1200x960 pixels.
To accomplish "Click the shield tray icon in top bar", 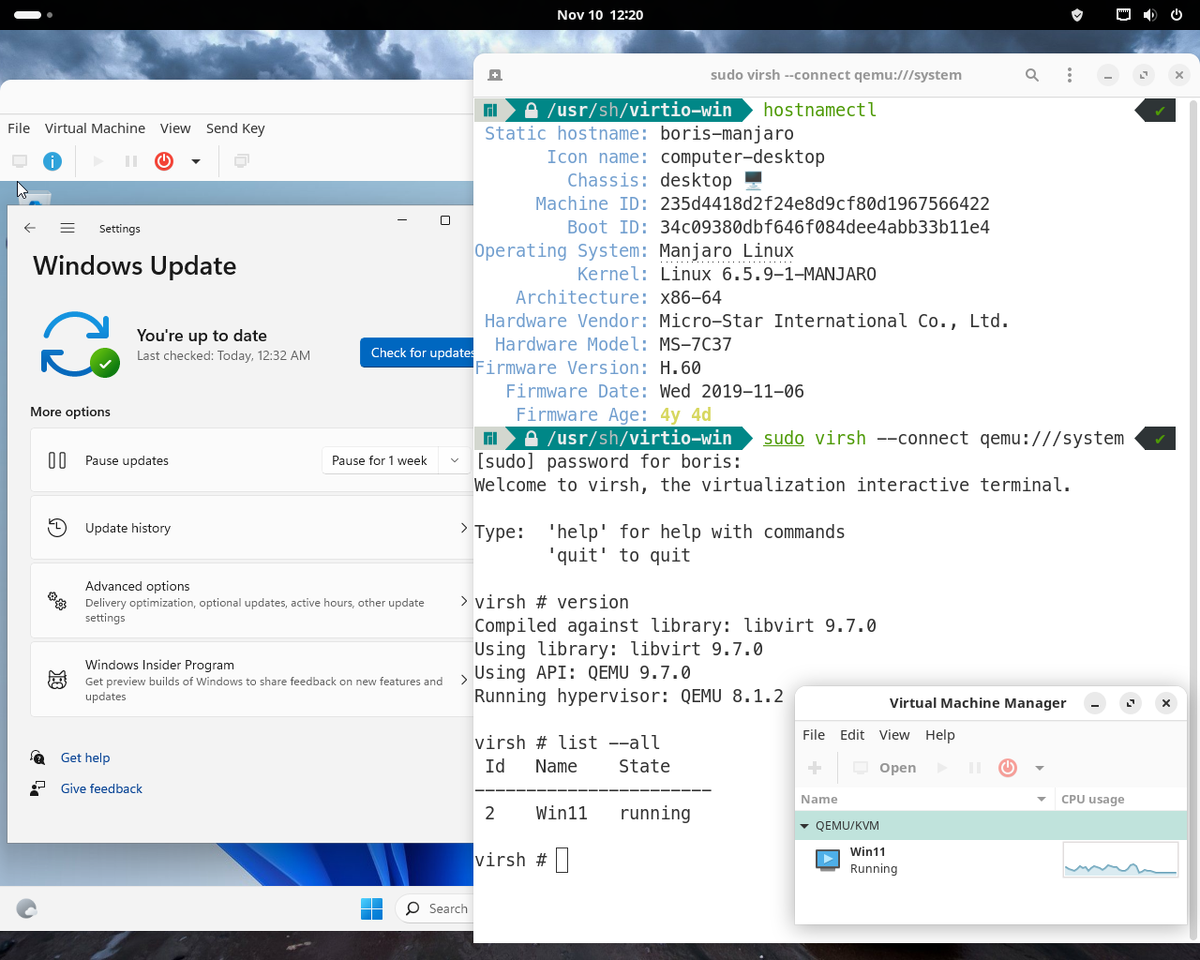I will (x=1077, y=15).
